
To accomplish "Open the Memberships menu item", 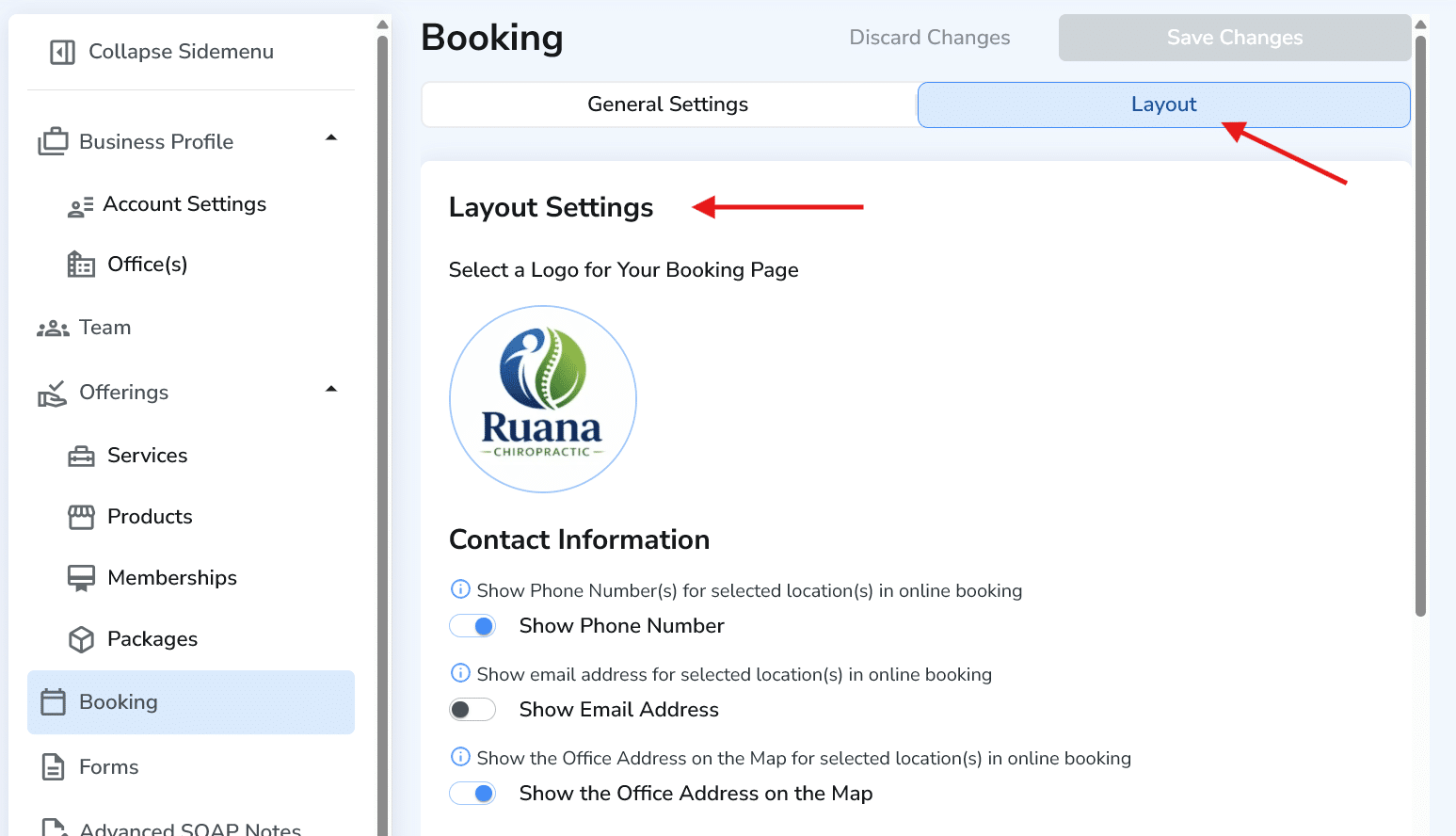I will [x=172, y=578].
